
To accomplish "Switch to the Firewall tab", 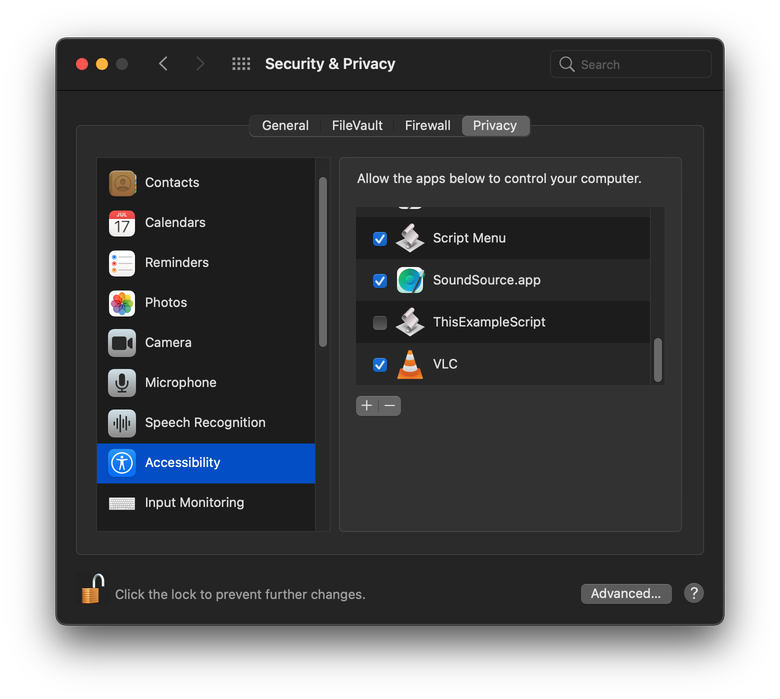I will (x=428, y=125).
